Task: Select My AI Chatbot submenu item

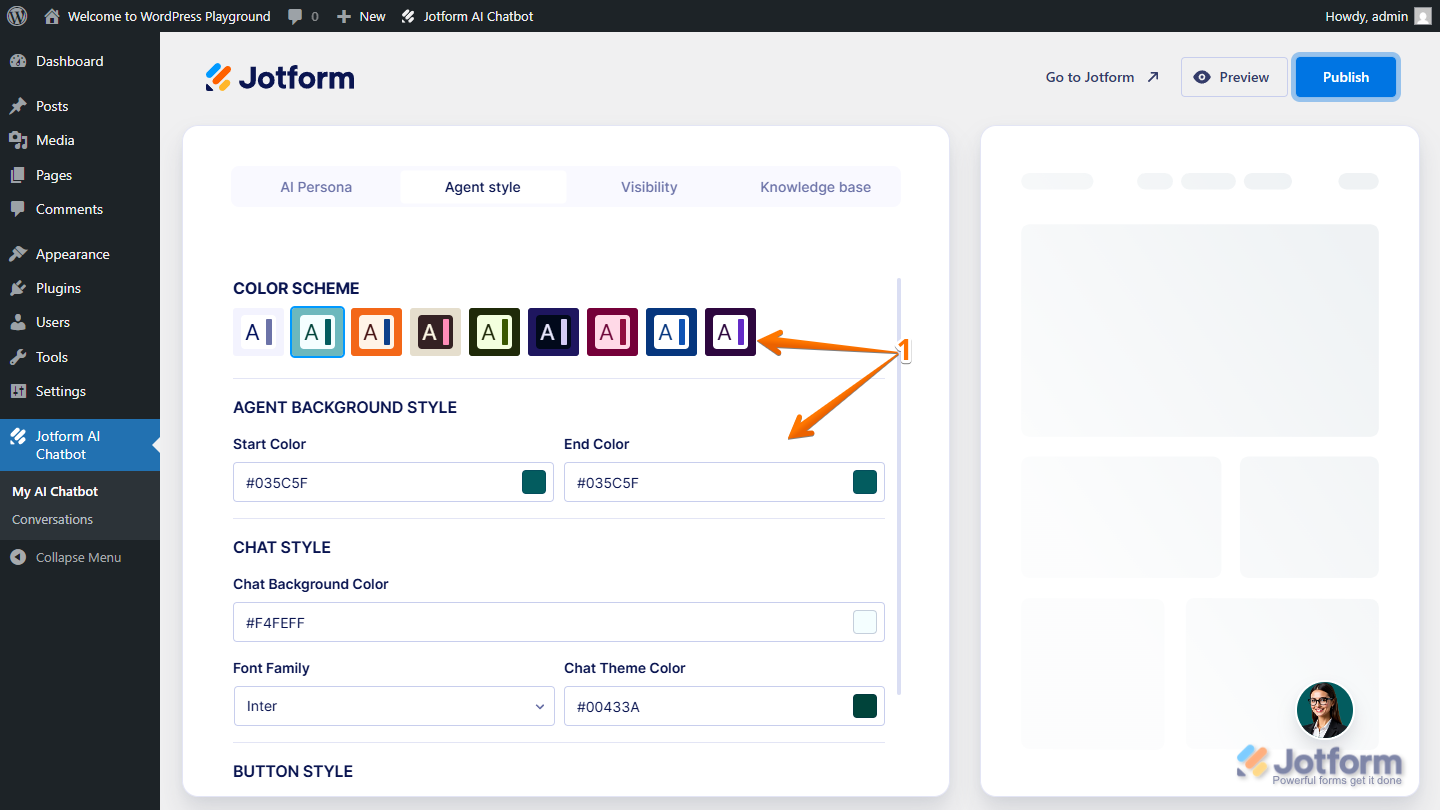Action: [x=55, y=491]
